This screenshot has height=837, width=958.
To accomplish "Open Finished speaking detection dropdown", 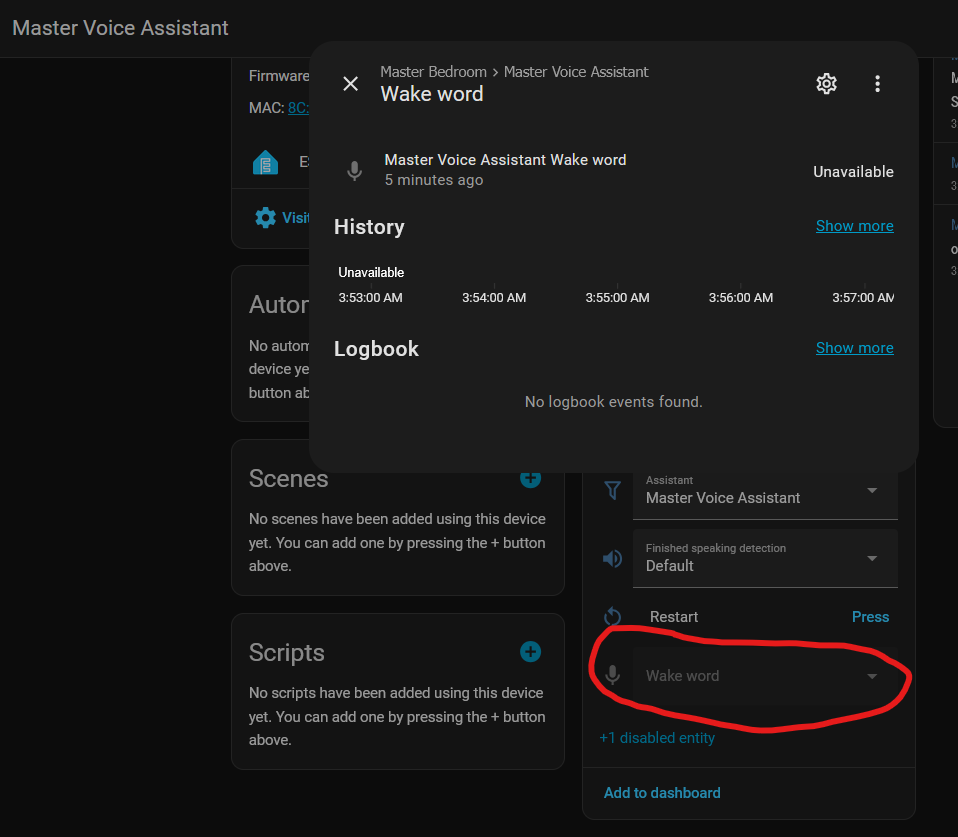I will pos(765,558).
